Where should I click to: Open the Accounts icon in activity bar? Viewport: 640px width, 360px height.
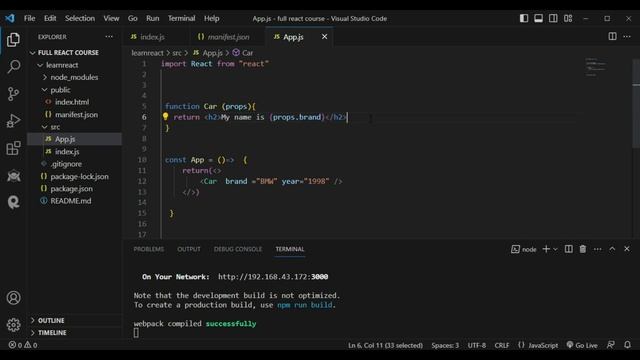coord(13,298)
